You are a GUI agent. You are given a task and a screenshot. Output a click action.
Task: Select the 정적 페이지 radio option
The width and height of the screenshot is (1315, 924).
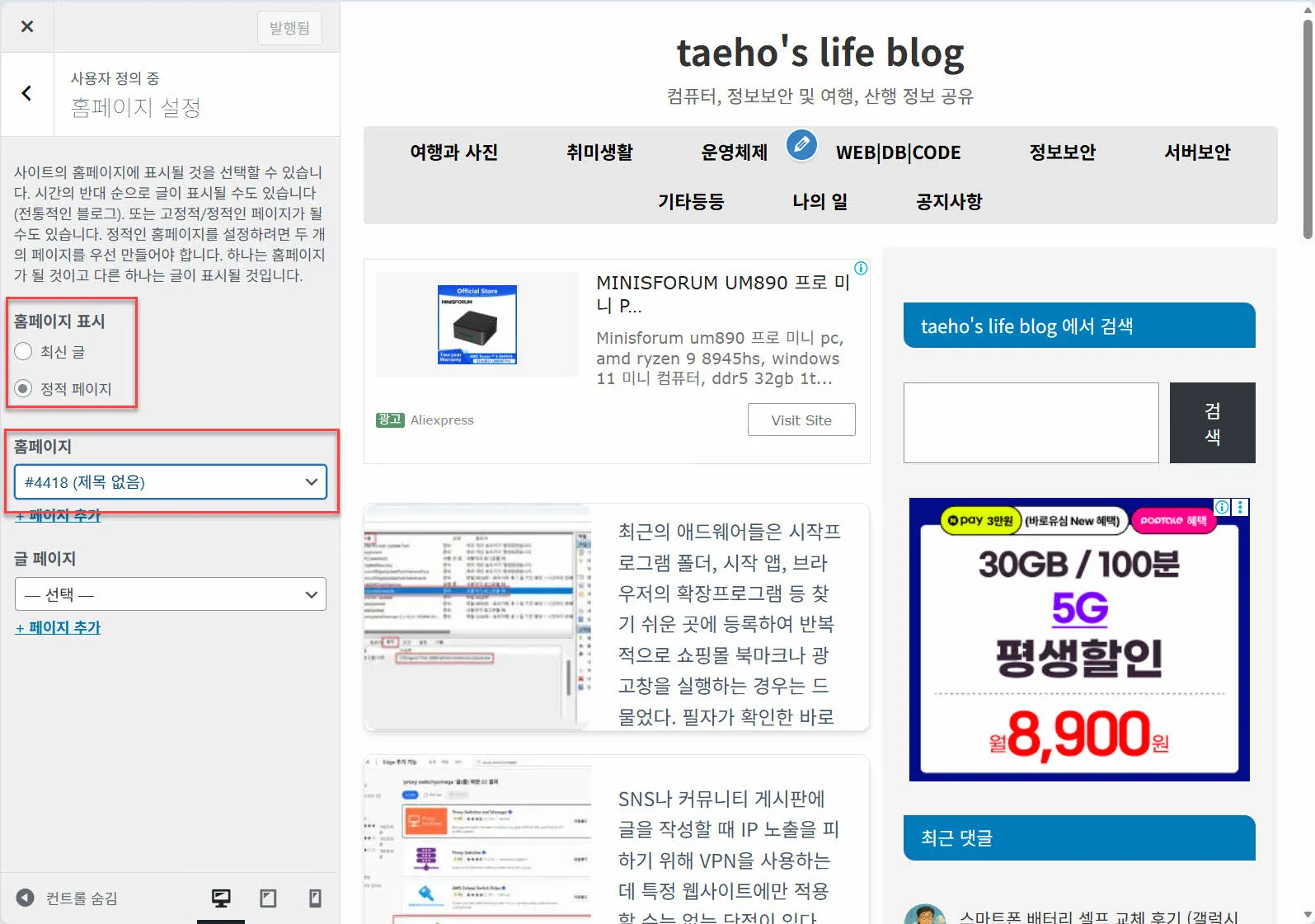click(x=23, y=388)
